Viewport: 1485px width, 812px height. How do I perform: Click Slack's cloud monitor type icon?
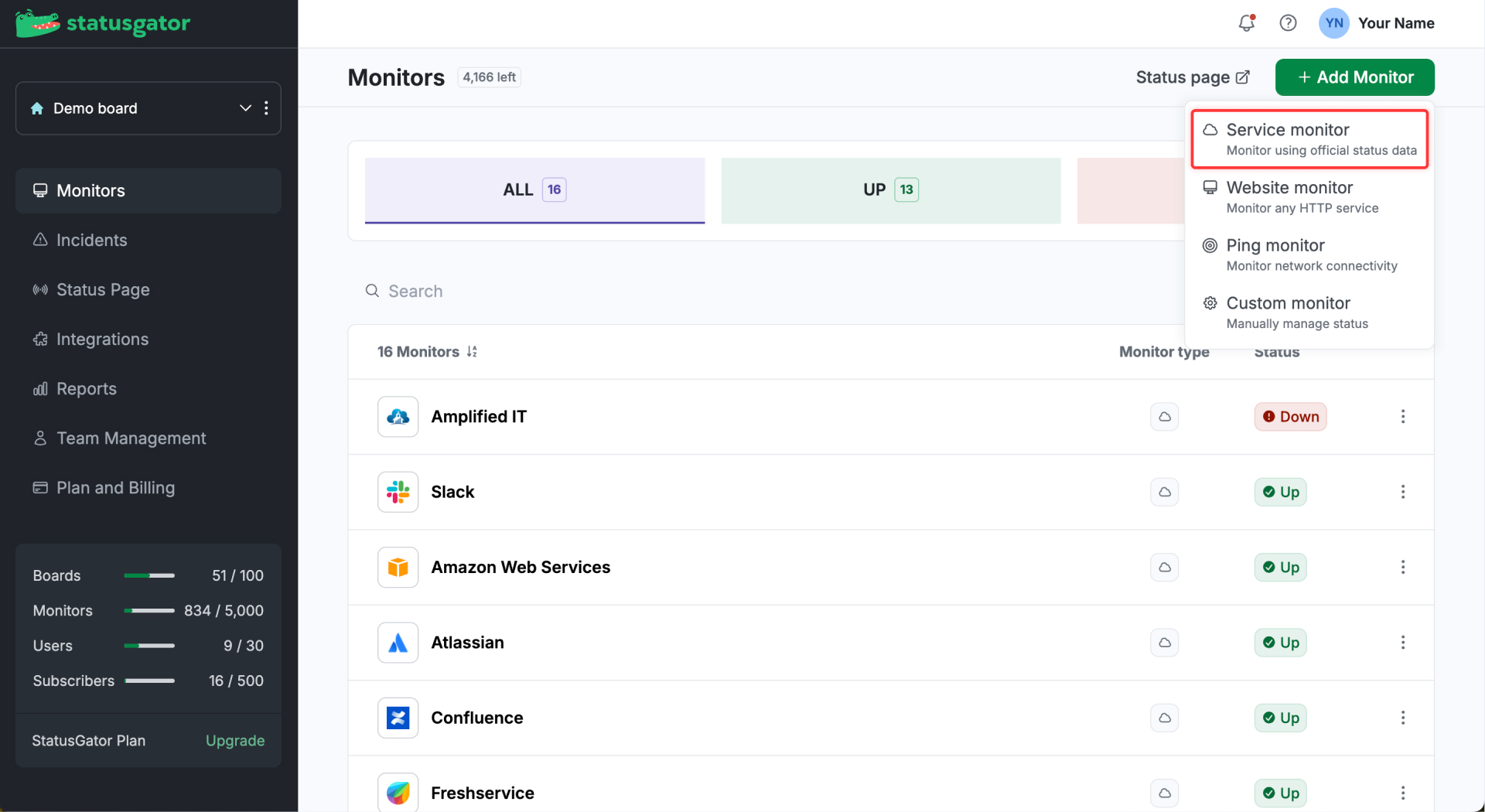1164,492
